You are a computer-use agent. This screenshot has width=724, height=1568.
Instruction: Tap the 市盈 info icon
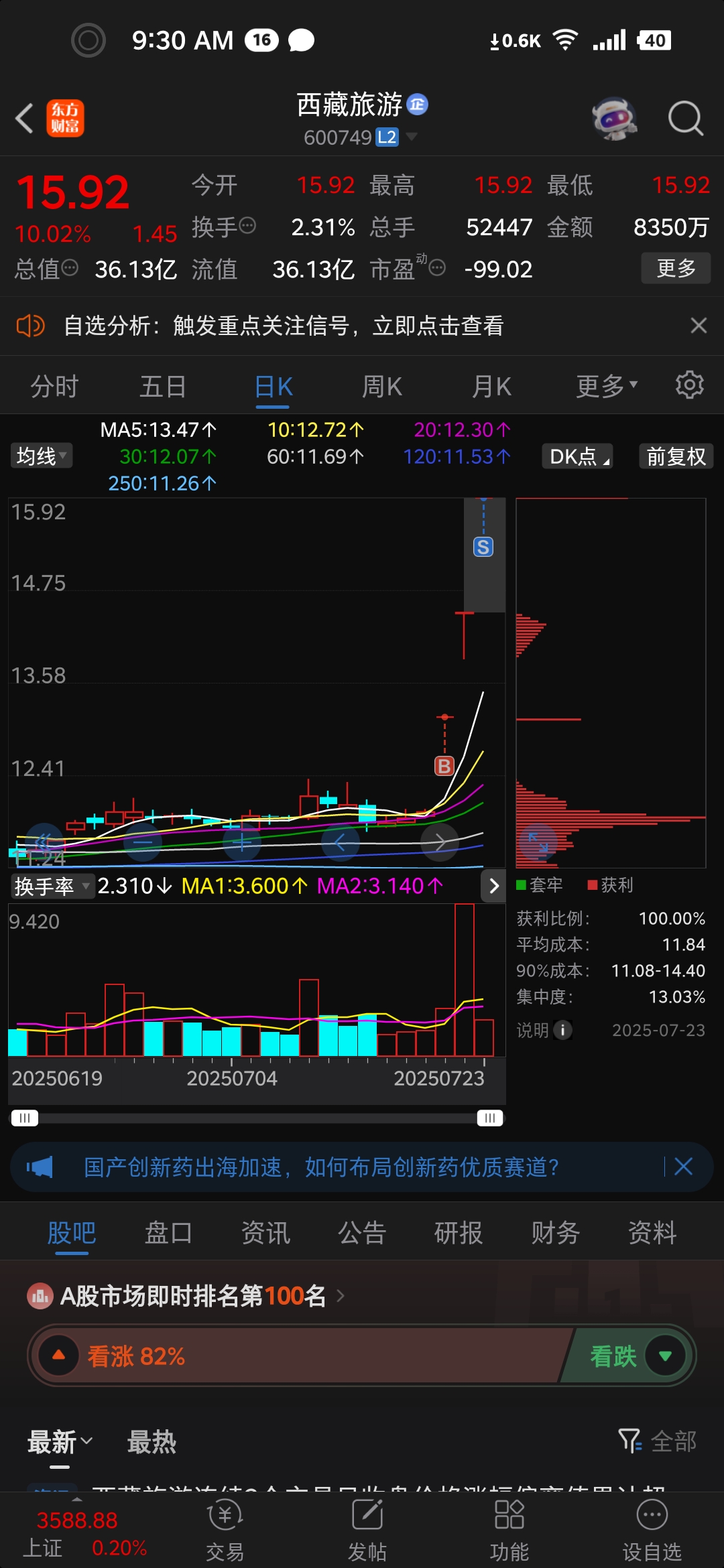437,268
